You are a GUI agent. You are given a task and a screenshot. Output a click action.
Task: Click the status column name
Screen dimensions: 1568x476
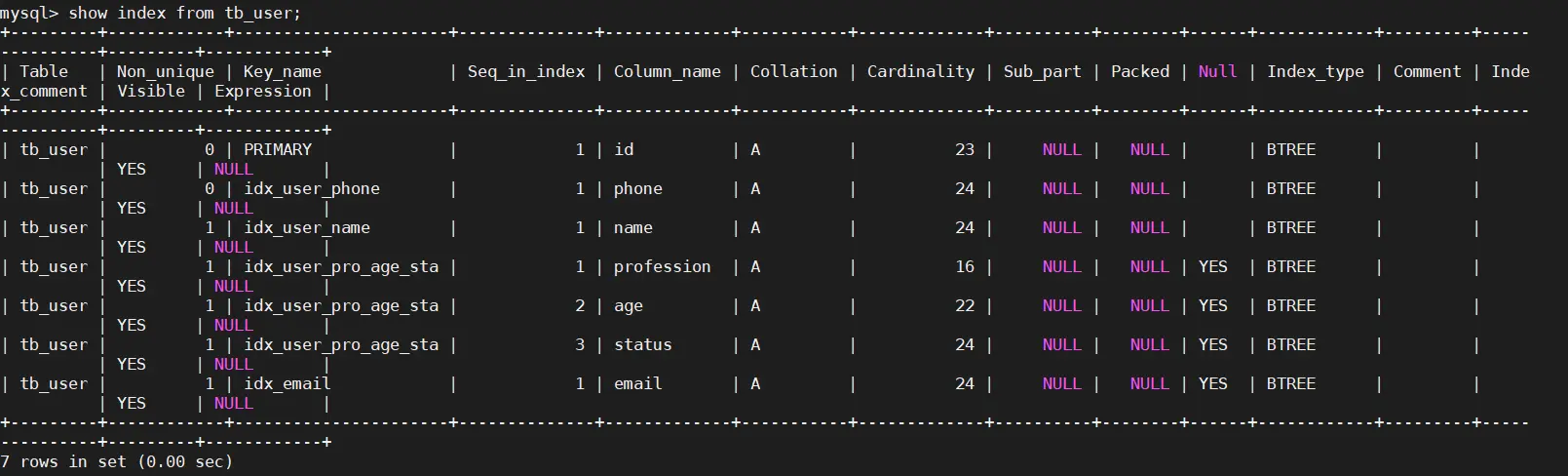pyautogui.click(x=643, y=345)
